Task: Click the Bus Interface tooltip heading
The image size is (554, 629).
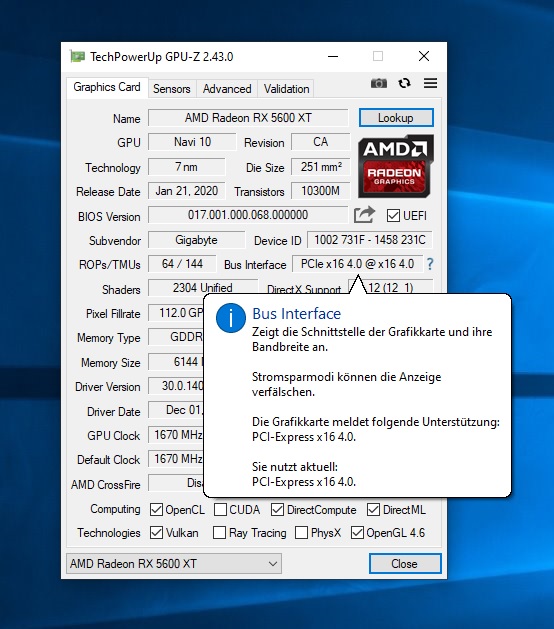Action: click(x=296, y=314)
